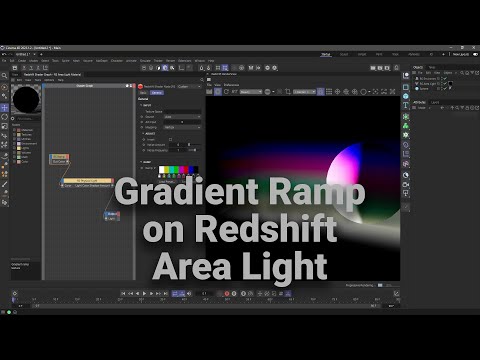Open the Mode dropdown in Attributes manager

coord(421,108)
